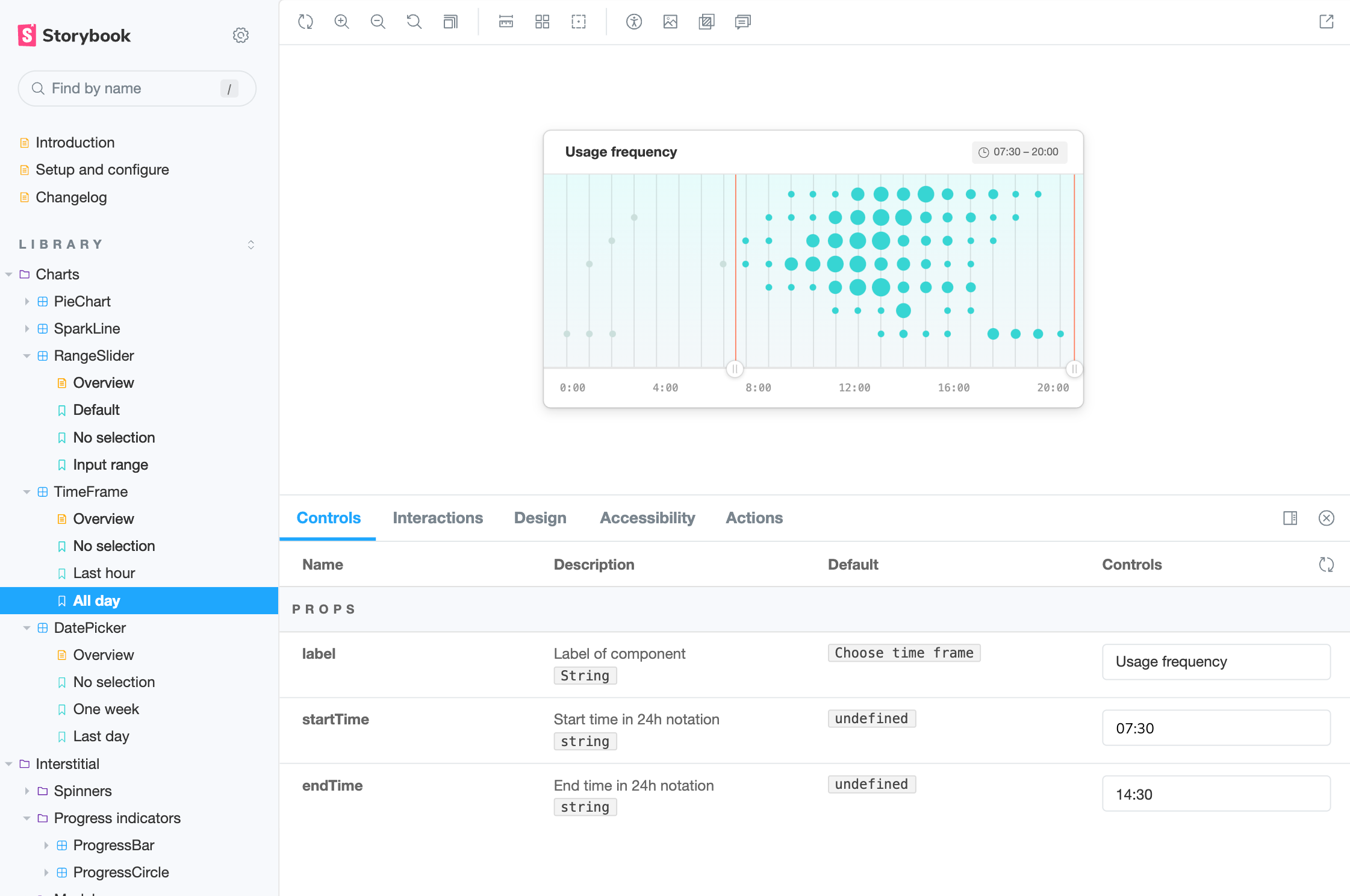Focus the Find by name search field
The width and height of the screenshot is (1350, 896).
[137, 89]
